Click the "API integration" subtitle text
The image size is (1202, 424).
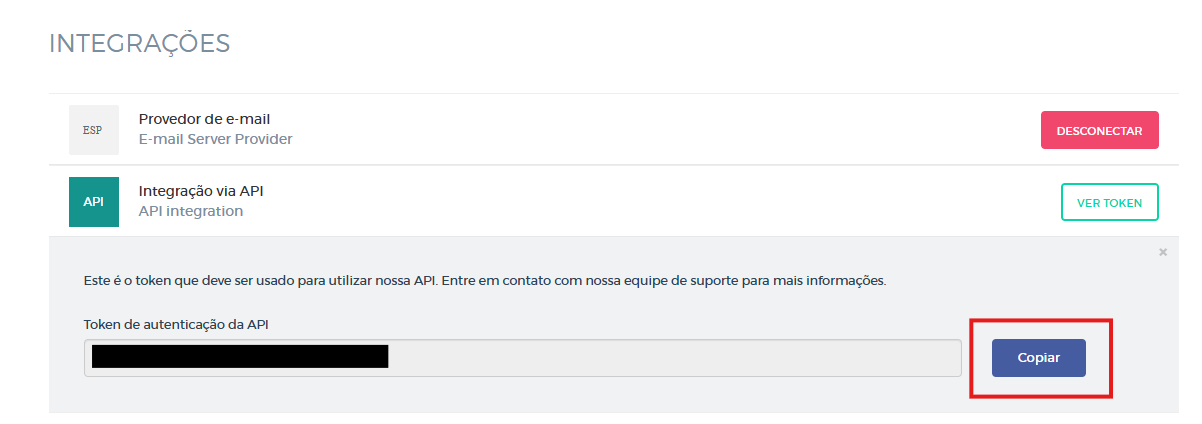pyautogui.click(x=190, y=211)
